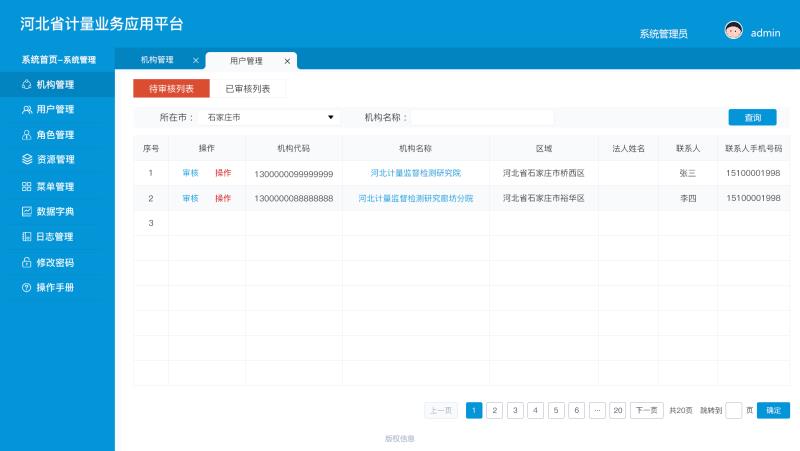Click the 下一页 next page button
This screenshot has width=800, height=451.
646,410
